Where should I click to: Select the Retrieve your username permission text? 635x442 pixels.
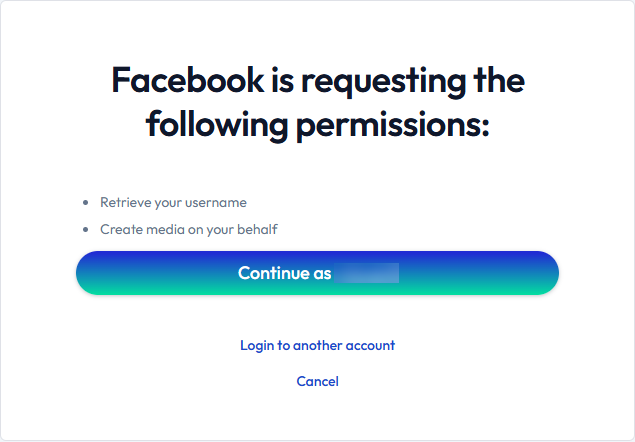click(173, 202)
